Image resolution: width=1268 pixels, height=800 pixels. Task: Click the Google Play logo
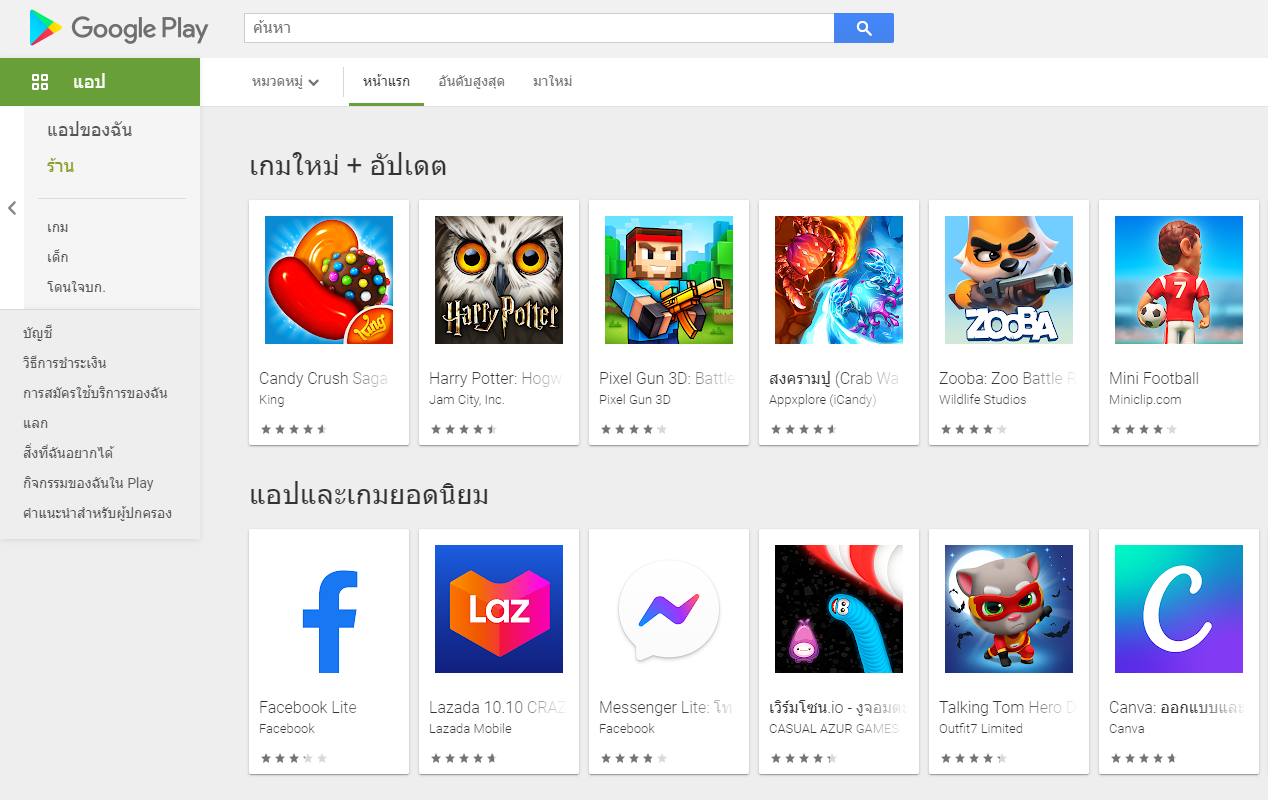click(119, 28)
